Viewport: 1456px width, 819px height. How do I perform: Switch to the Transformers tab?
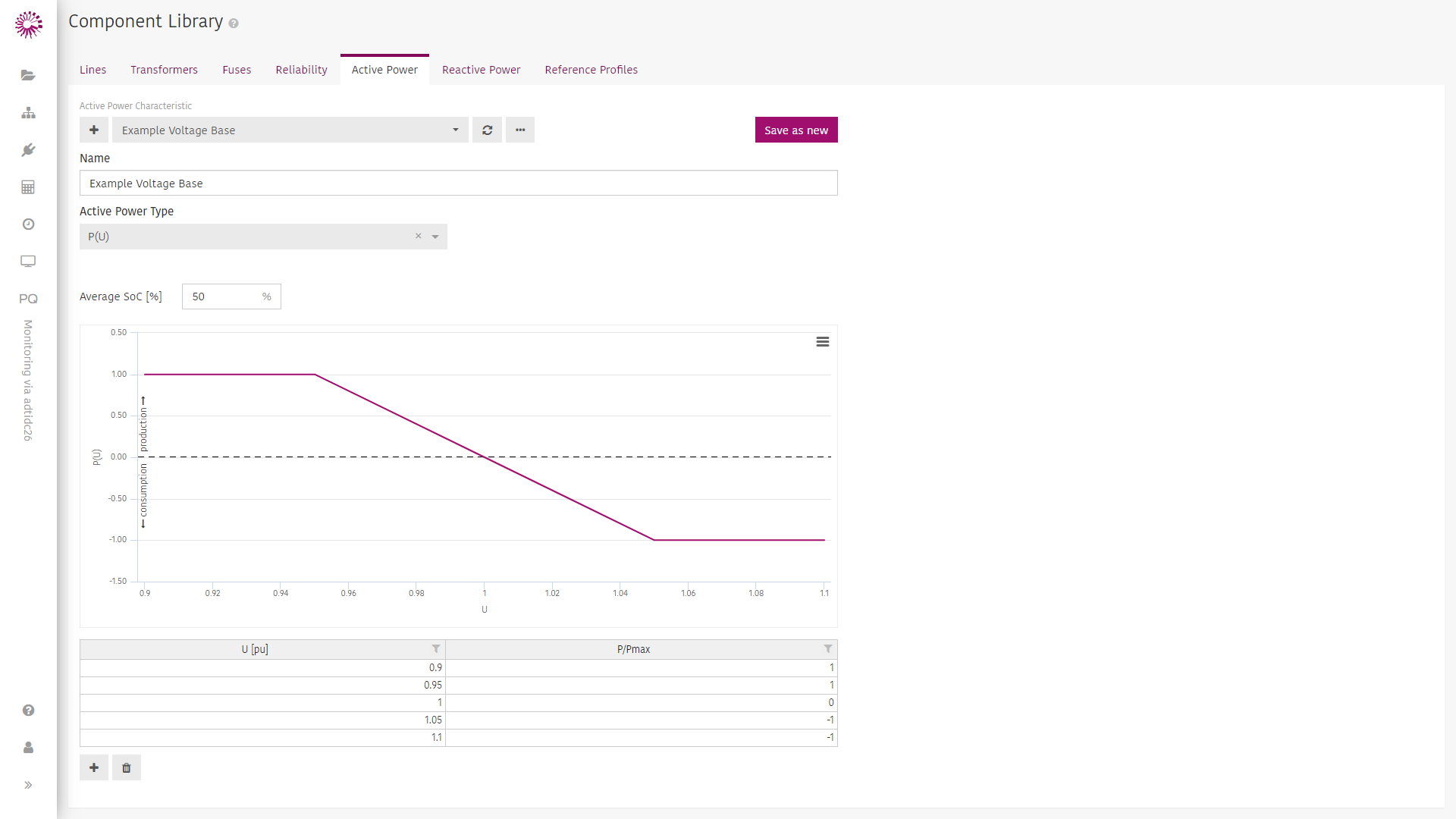[164, 70]
